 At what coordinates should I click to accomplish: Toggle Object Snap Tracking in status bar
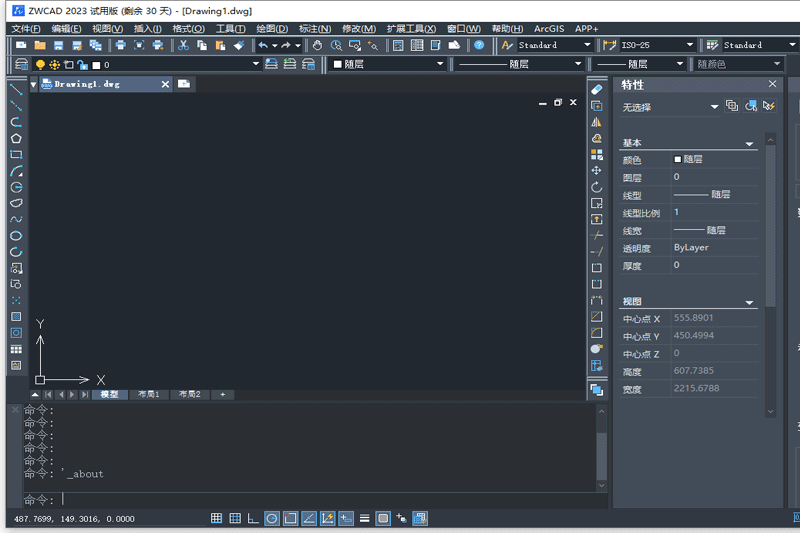[309, 519]
